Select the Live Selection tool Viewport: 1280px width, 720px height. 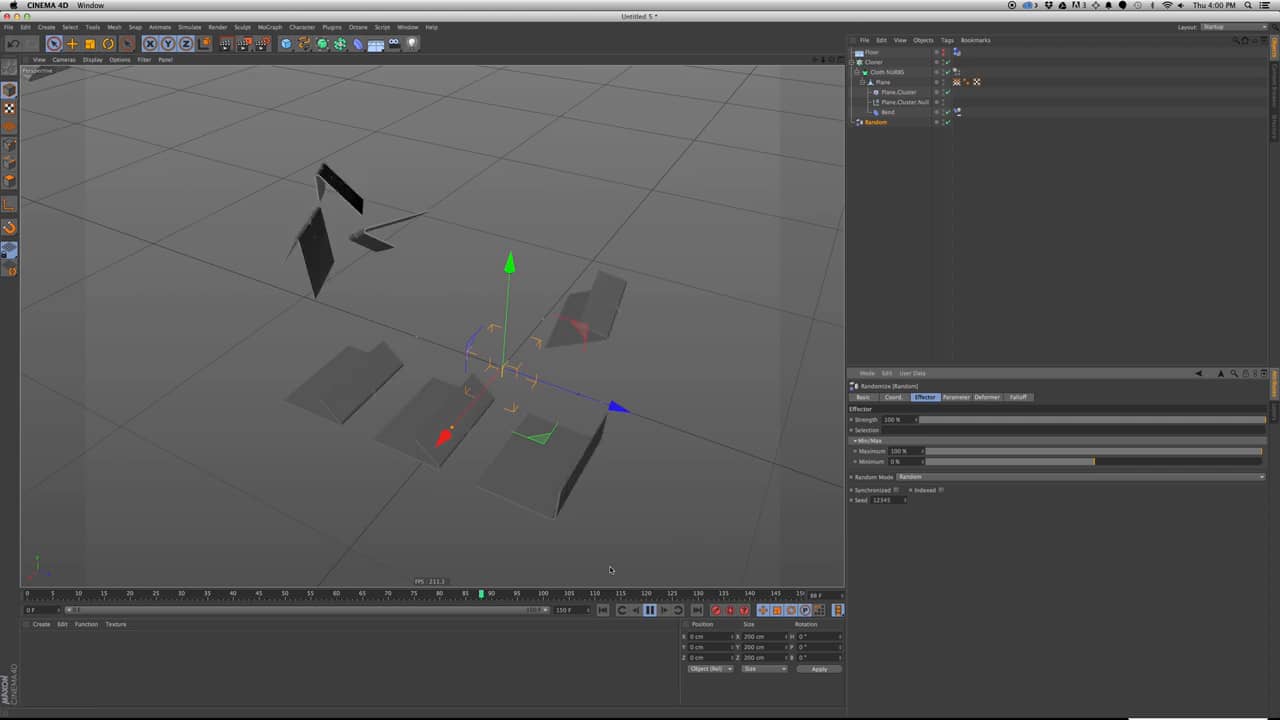coord(54,44)
